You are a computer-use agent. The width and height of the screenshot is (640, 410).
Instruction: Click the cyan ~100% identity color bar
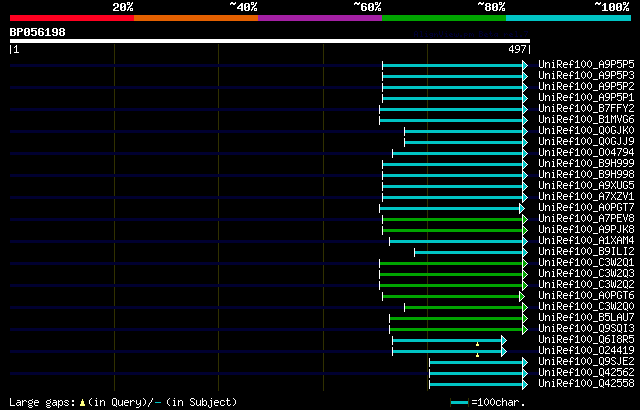569,18
